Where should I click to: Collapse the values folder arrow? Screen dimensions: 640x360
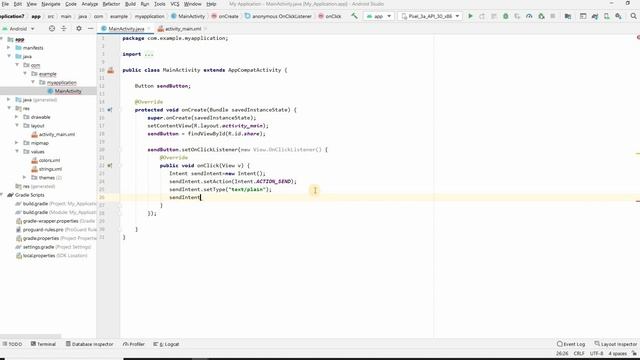tap(17, 151)
